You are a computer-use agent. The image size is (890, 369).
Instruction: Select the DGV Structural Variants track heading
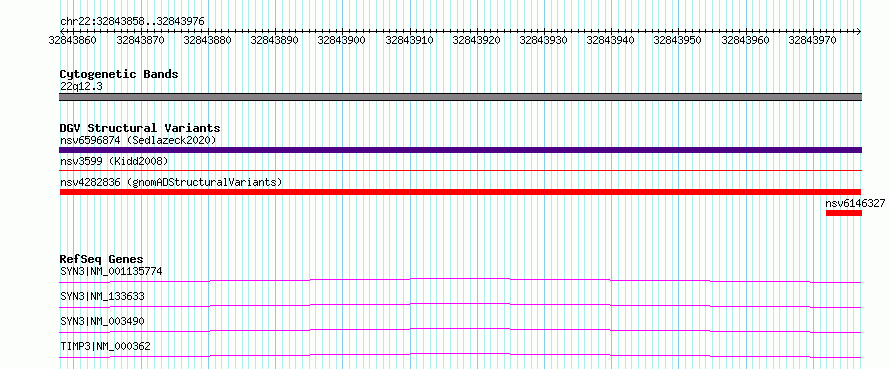140,128
